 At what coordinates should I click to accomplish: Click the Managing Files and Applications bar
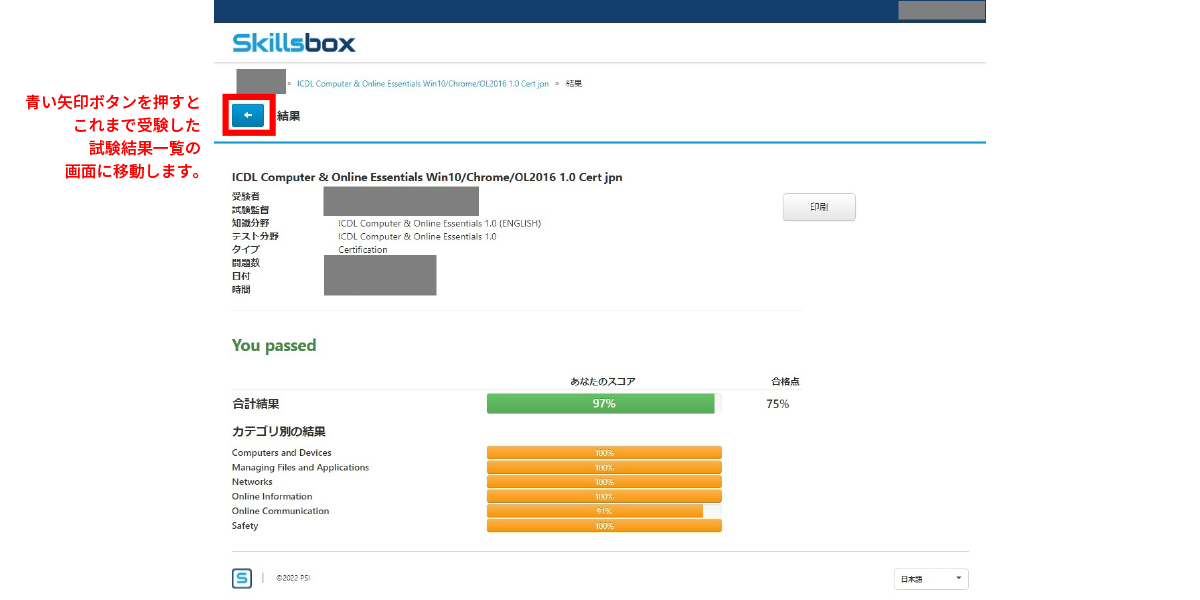pyautogui.click(x=604, y=467)
